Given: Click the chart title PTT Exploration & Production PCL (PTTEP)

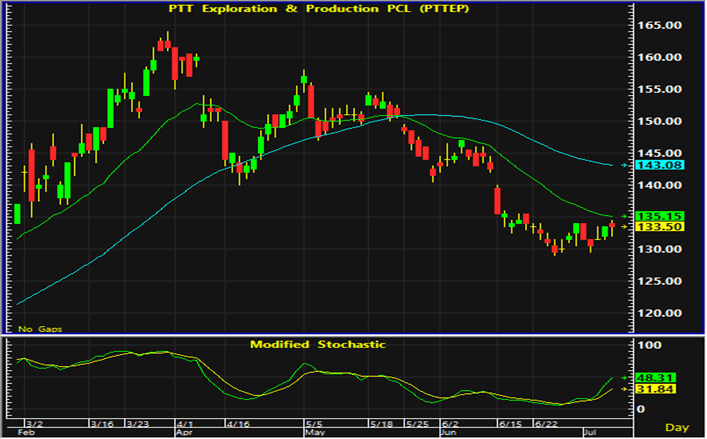Looking at the screenshot, I should coord(319,9).
